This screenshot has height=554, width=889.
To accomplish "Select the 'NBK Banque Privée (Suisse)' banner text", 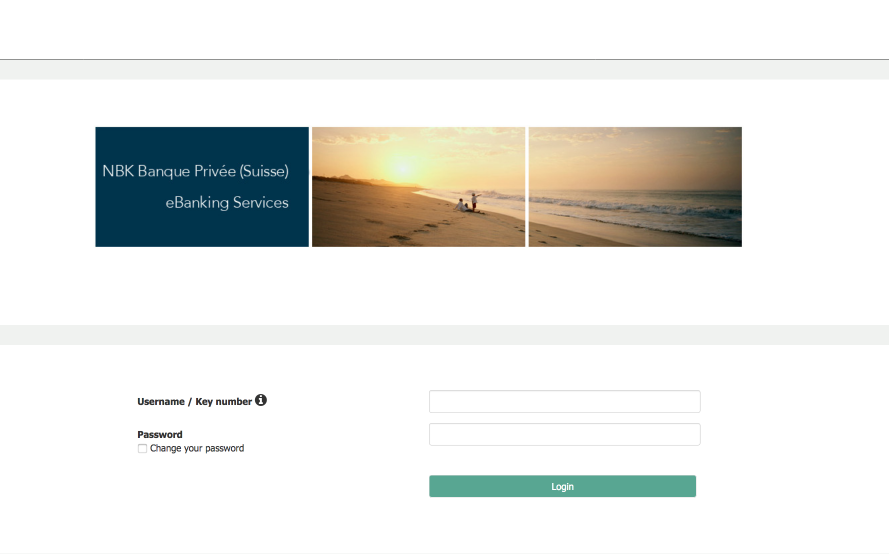I will [196, 171].
